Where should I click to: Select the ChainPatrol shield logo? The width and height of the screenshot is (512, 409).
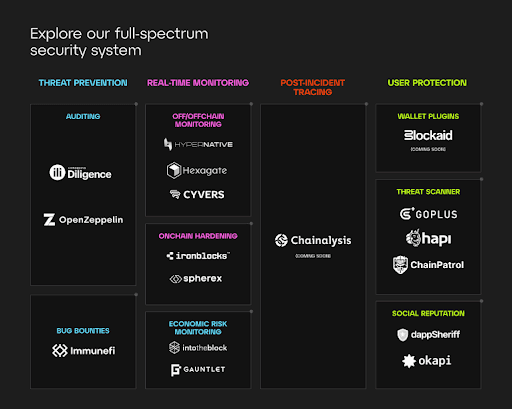click(x=428, y=265)
